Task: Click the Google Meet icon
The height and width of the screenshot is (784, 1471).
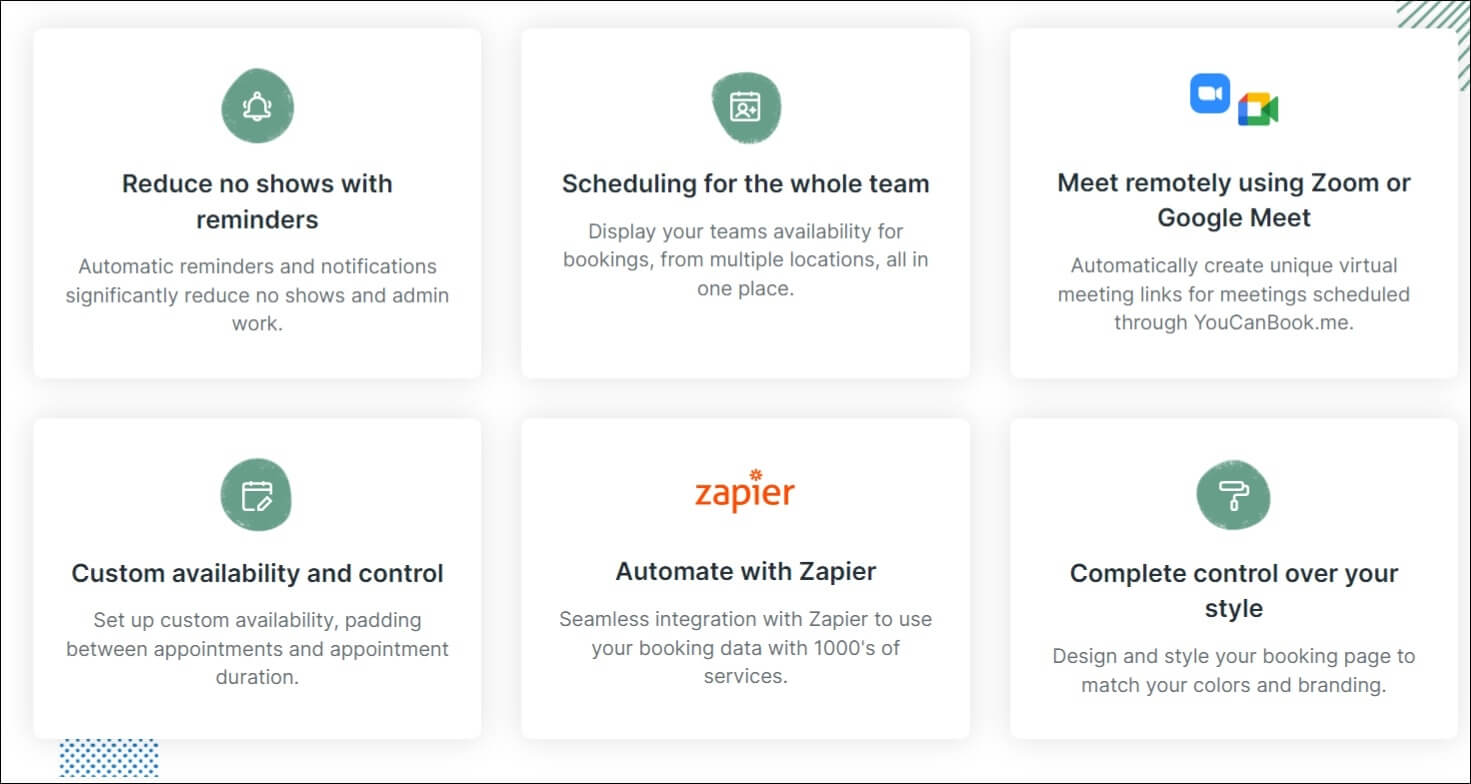Action: (1257, 109)
